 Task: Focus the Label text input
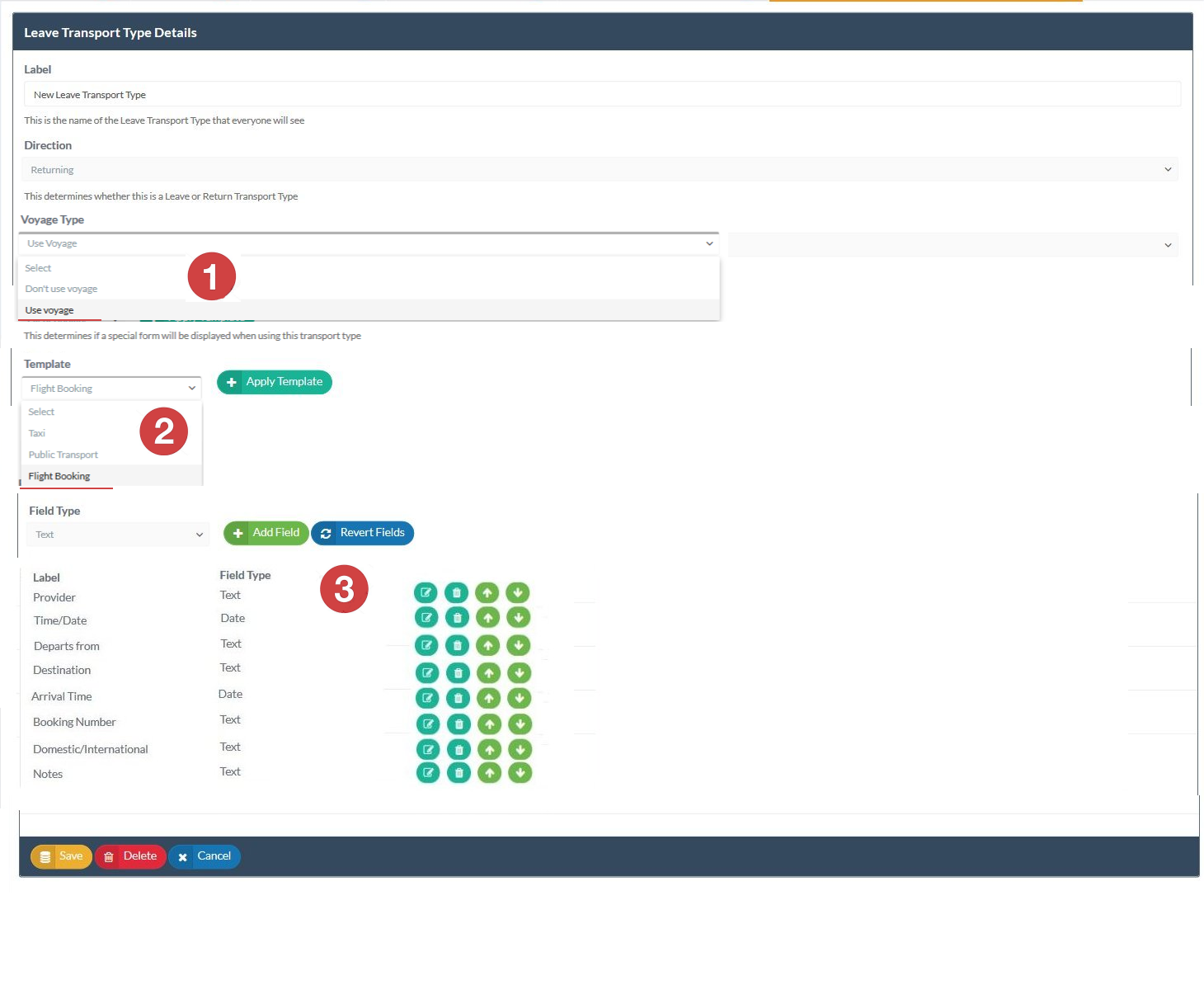coord(602,94)
